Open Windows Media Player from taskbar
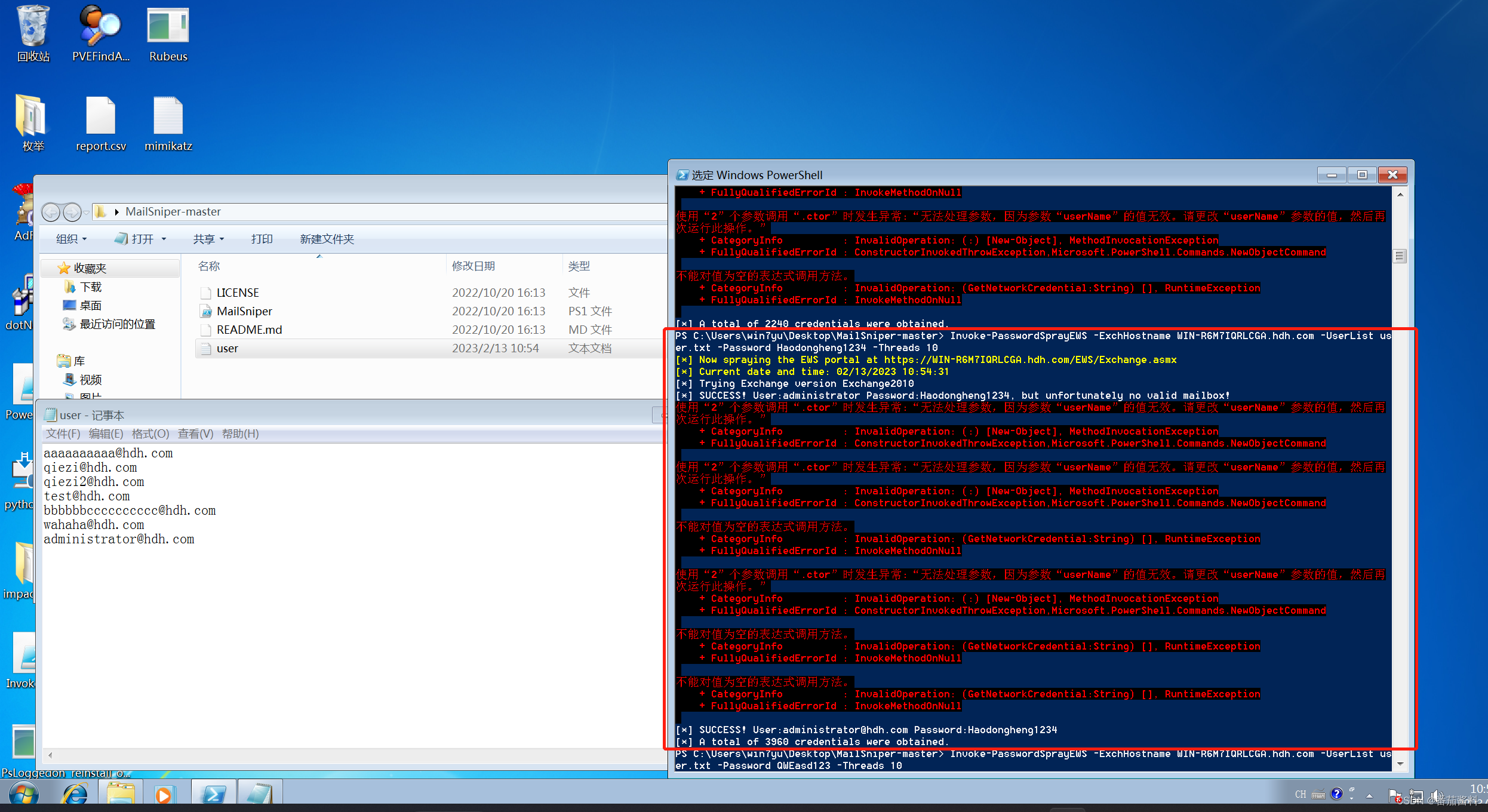Screen dimensions: 1488x812 [x=164, y=795]
